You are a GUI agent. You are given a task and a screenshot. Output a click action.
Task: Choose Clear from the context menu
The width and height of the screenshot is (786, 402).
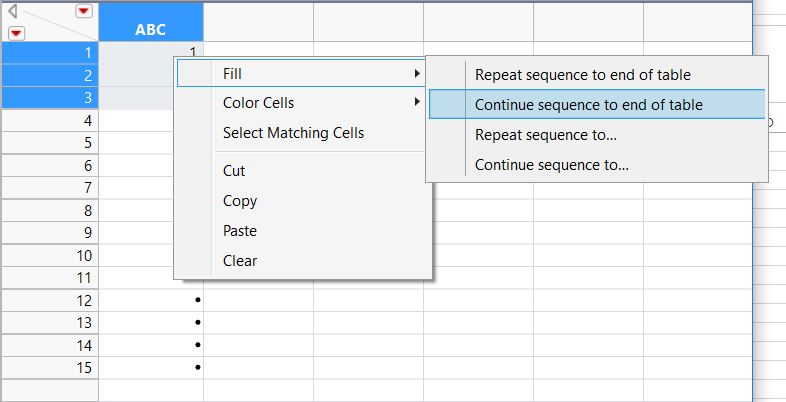240,261
